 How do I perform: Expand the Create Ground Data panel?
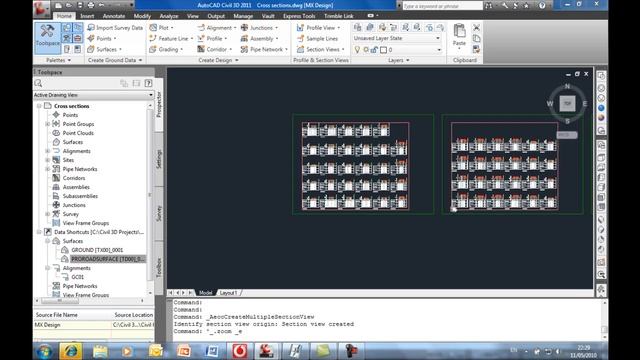[x=140, y=60]
